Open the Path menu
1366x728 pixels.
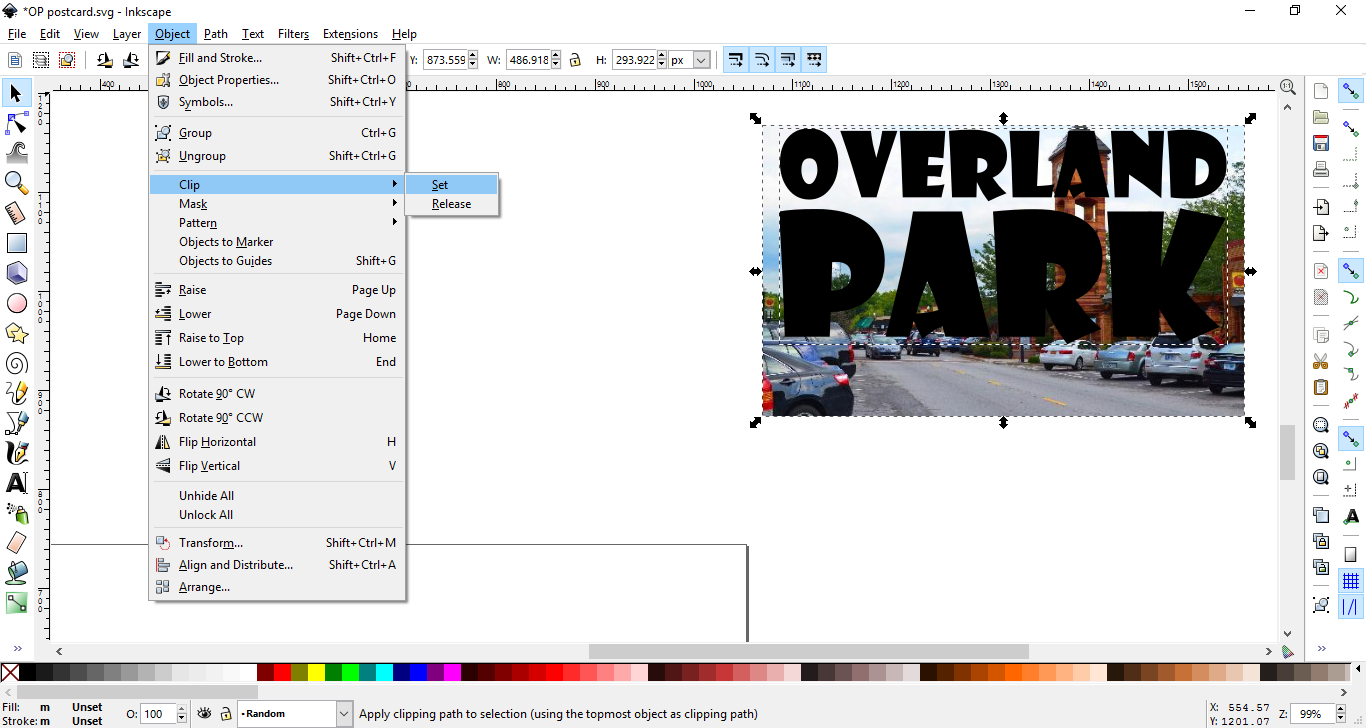[216, 34]
